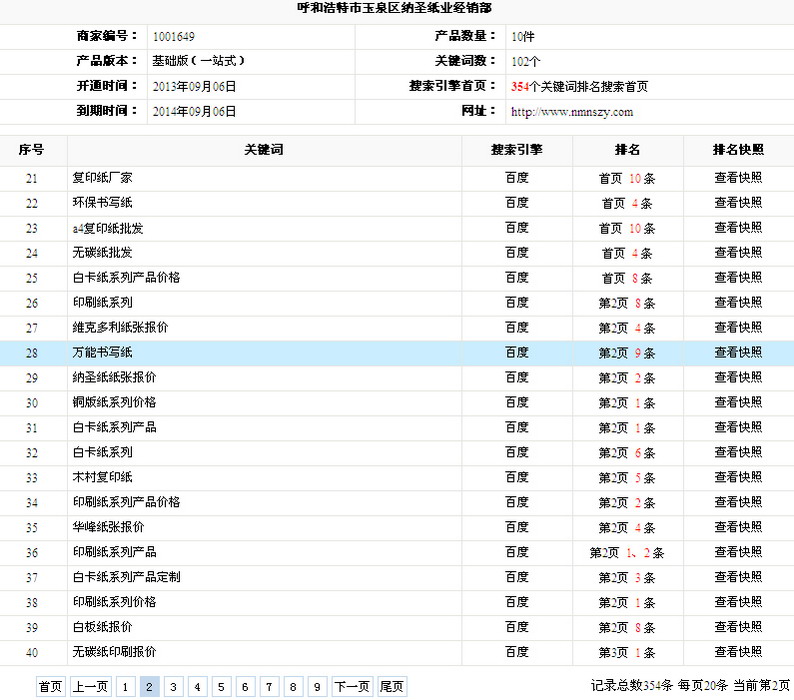Open pagination page 1
794x700 pixels.
(x=125, y=686)
